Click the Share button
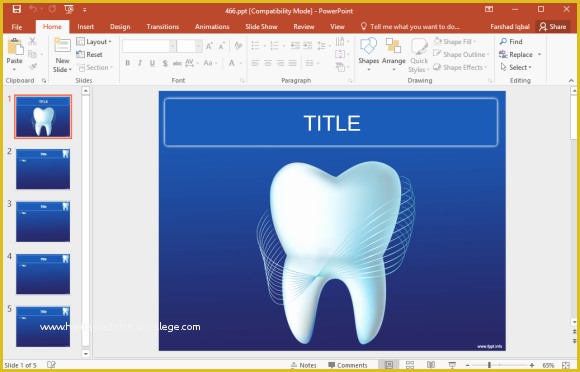 click(553, 27)
